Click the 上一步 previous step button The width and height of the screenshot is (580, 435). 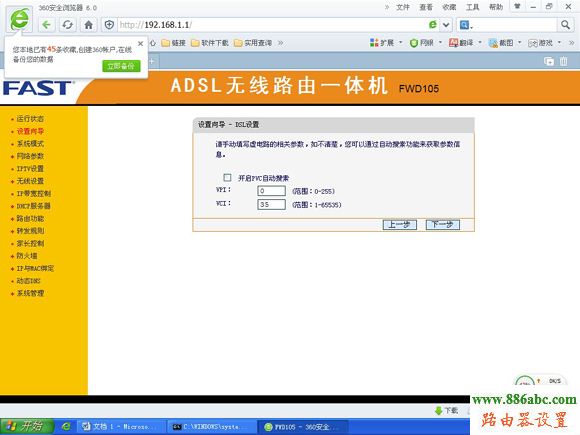399,225
